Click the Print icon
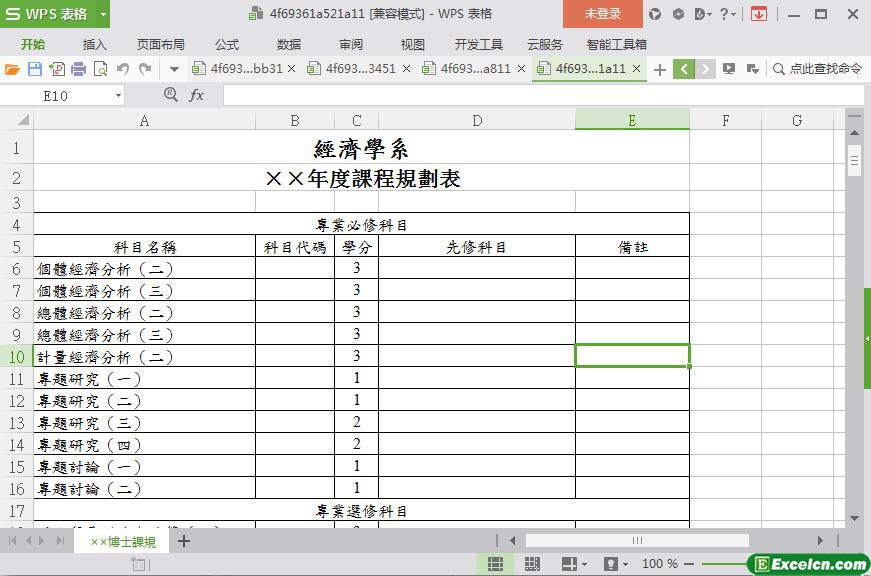The width and height of the screenshot is (871, 576). (x=79, y=69)
